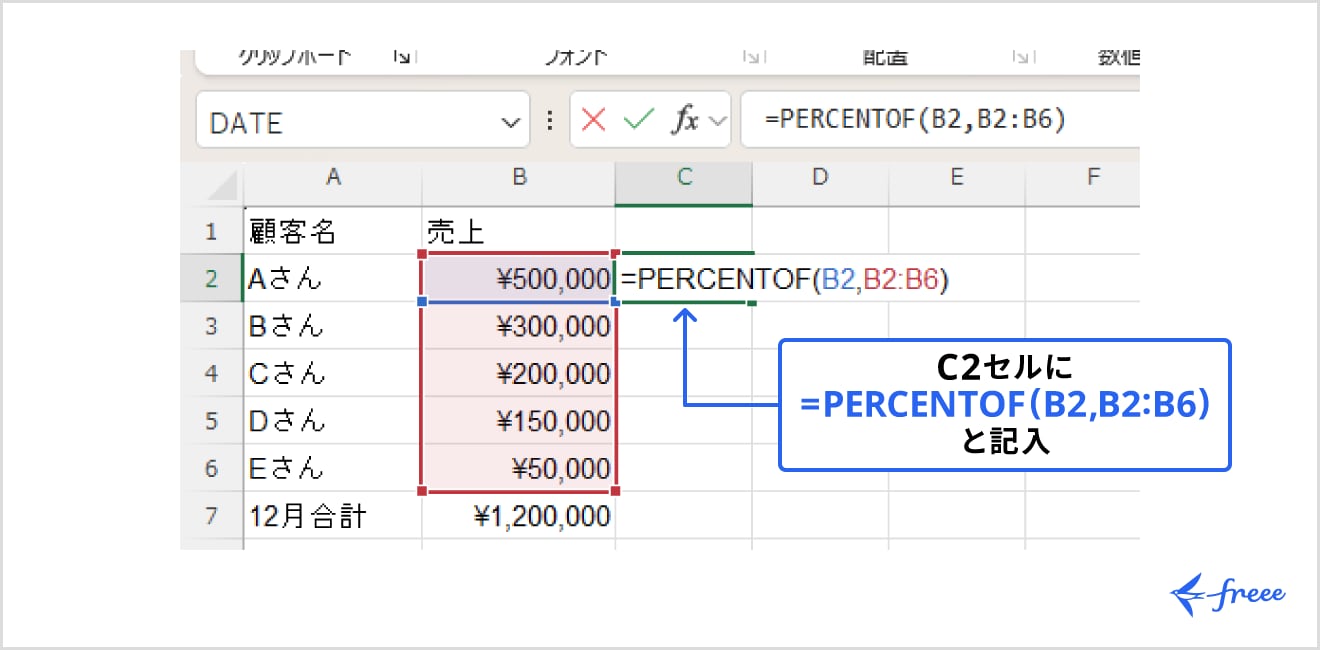Select row 7 header
This screenshot has height=650, width=1320.
pos(212,516)
